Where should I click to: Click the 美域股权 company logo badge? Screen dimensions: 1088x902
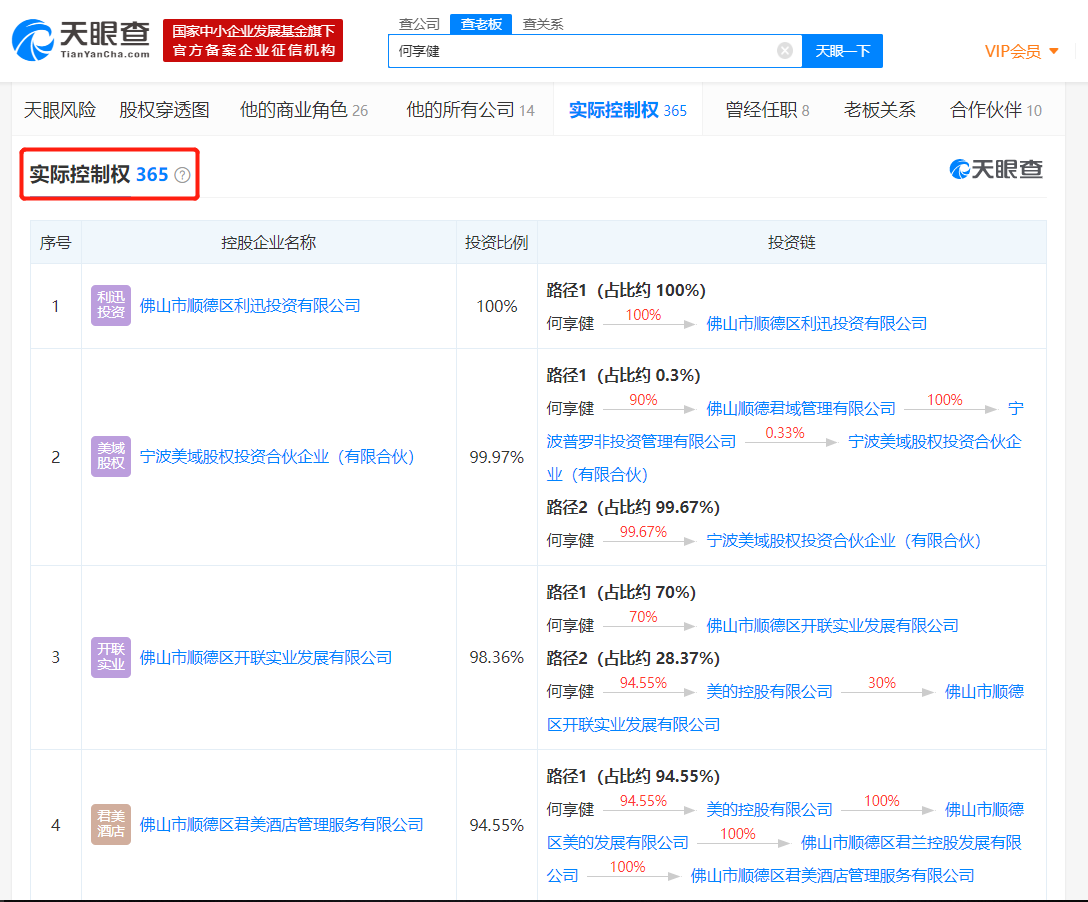[x=111, y=457]
